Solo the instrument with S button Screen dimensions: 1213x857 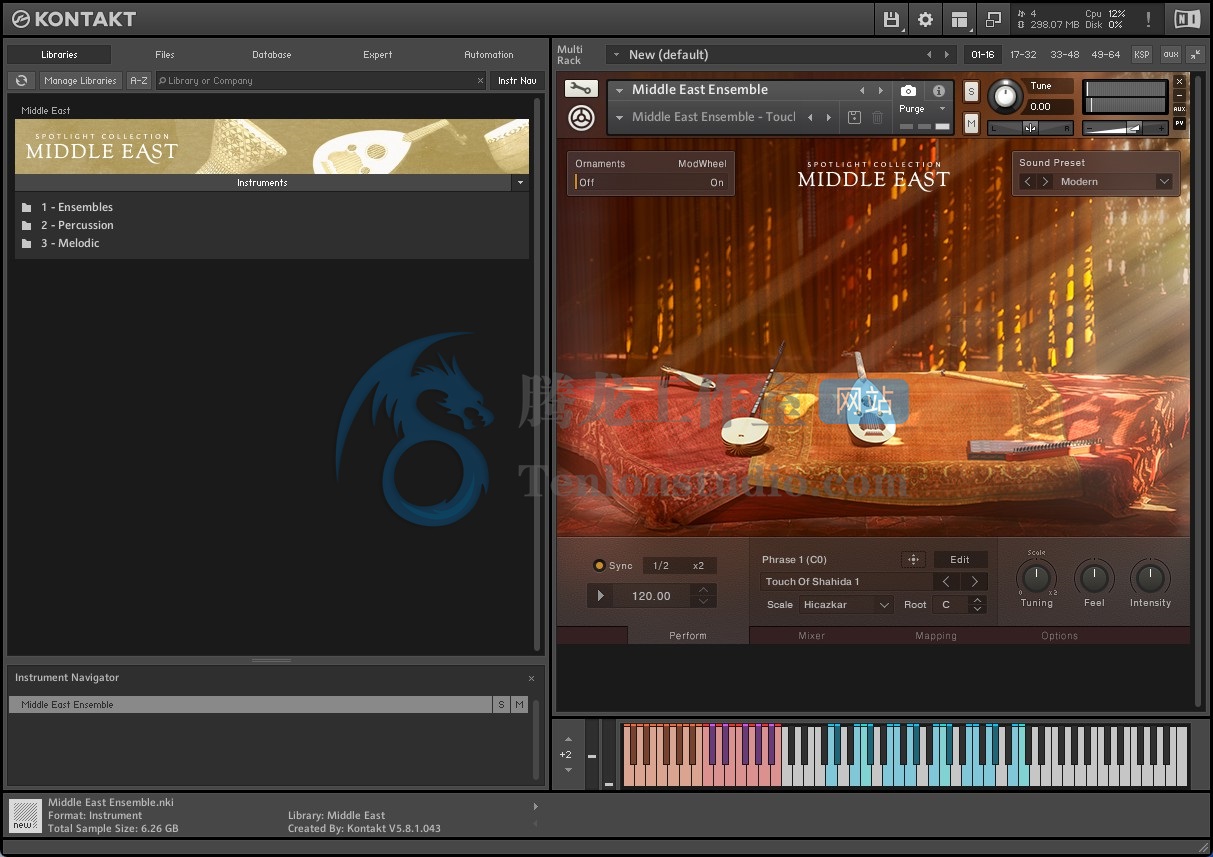[x=970, y=91]
